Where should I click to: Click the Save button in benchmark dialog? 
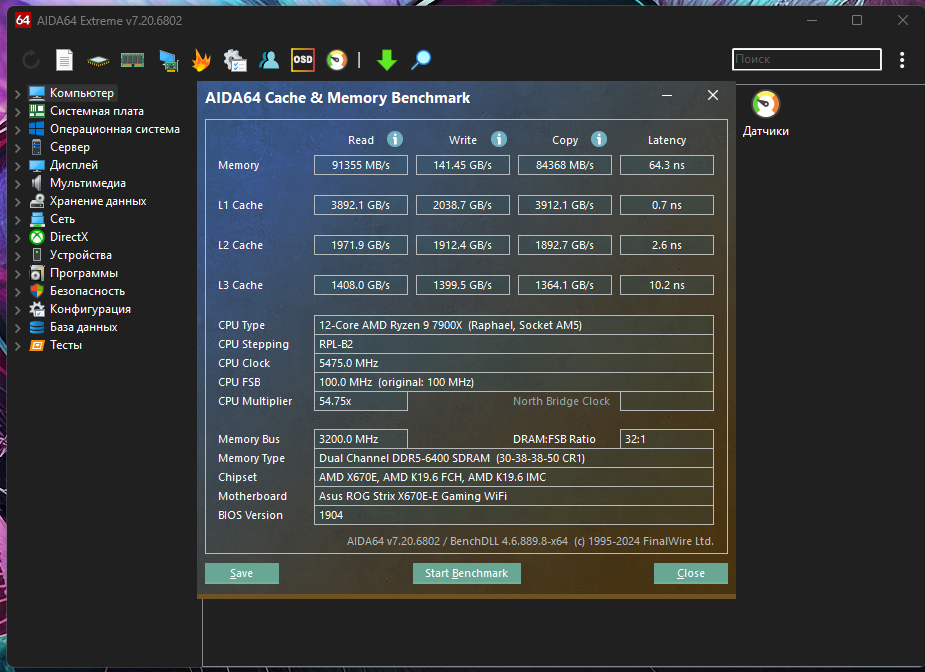(242, 573)
